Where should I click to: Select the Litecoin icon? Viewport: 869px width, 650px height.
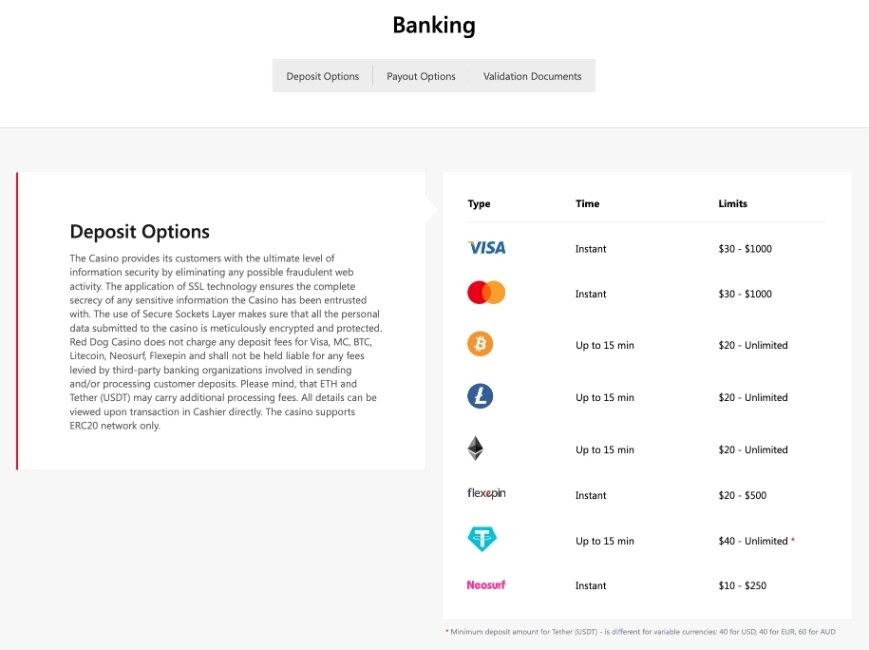click(480, 396)
